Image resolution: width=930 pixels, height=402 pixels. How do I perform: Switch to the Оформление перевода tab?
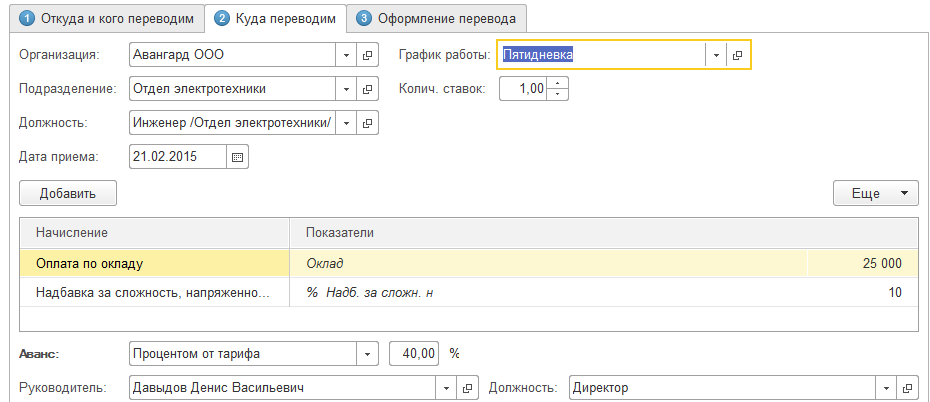[x=439, y=18]
